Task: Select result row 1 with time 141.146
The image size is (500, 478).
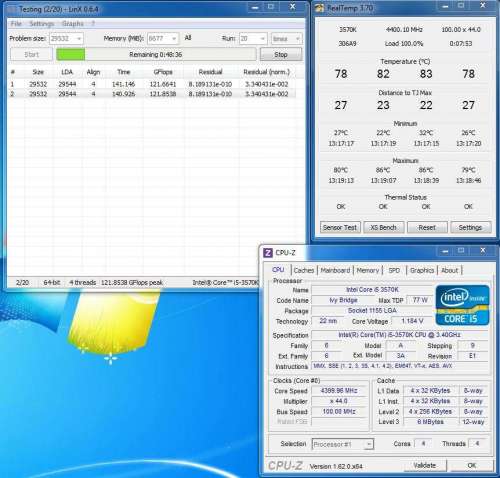Action: pos(152,84)
